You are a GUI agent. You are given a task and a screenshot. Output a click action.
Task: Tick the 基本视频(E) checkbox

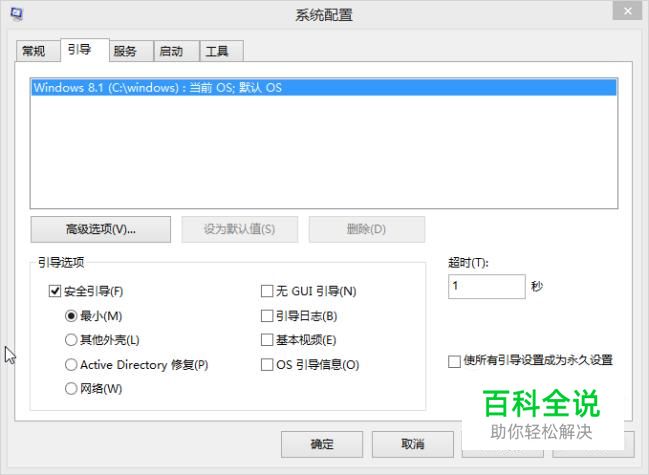[x=267, y=340]
